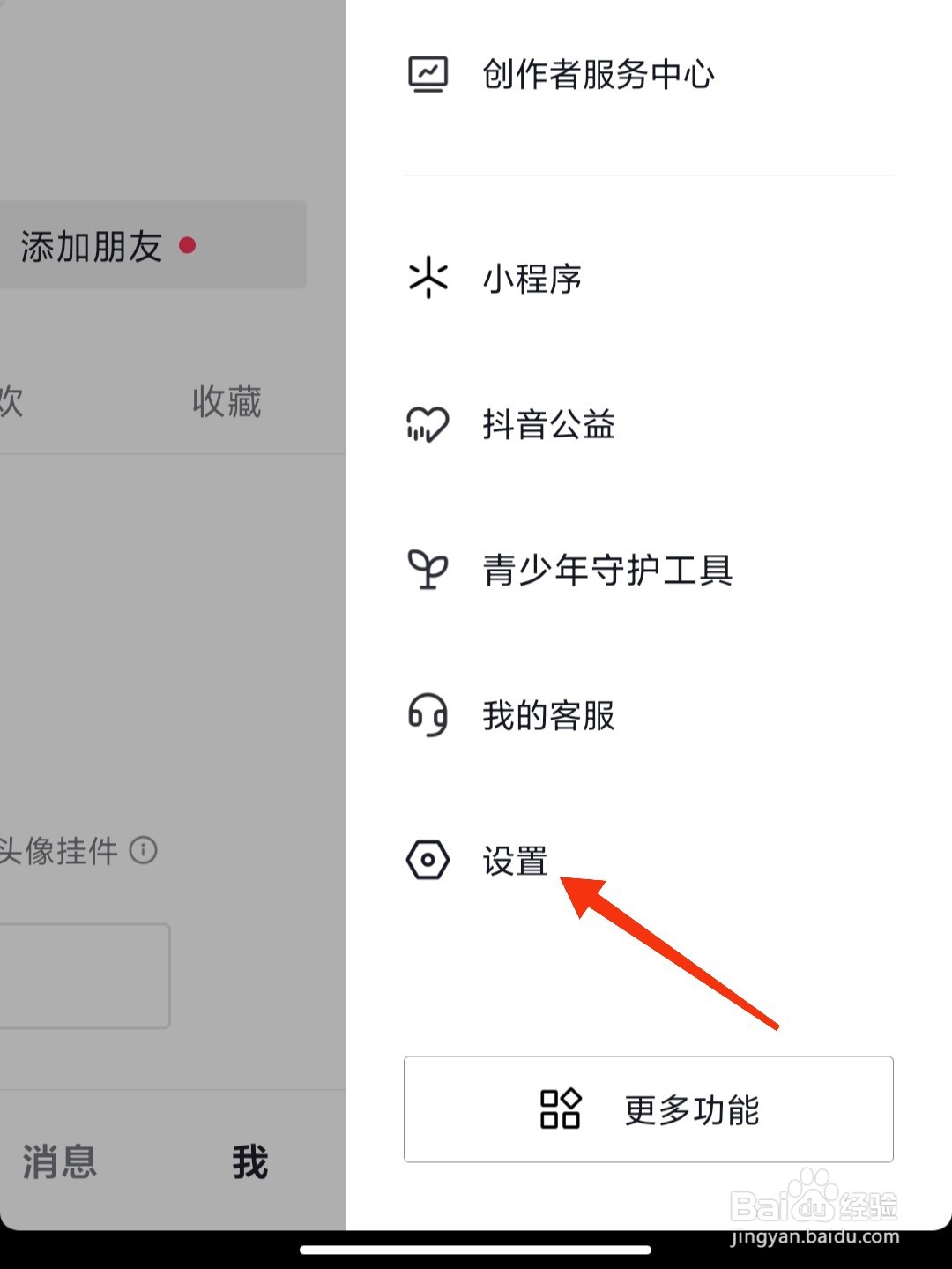This screenshot has height=1269, width=952.
Task: Switch to the 收藏 tab
Action: [x=227, y=402]
